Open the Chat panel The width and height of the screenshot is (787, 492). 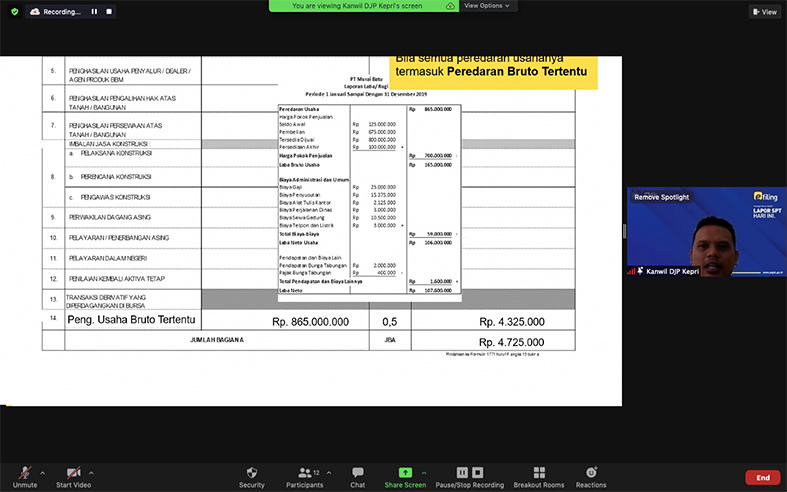tap(357, 477)
